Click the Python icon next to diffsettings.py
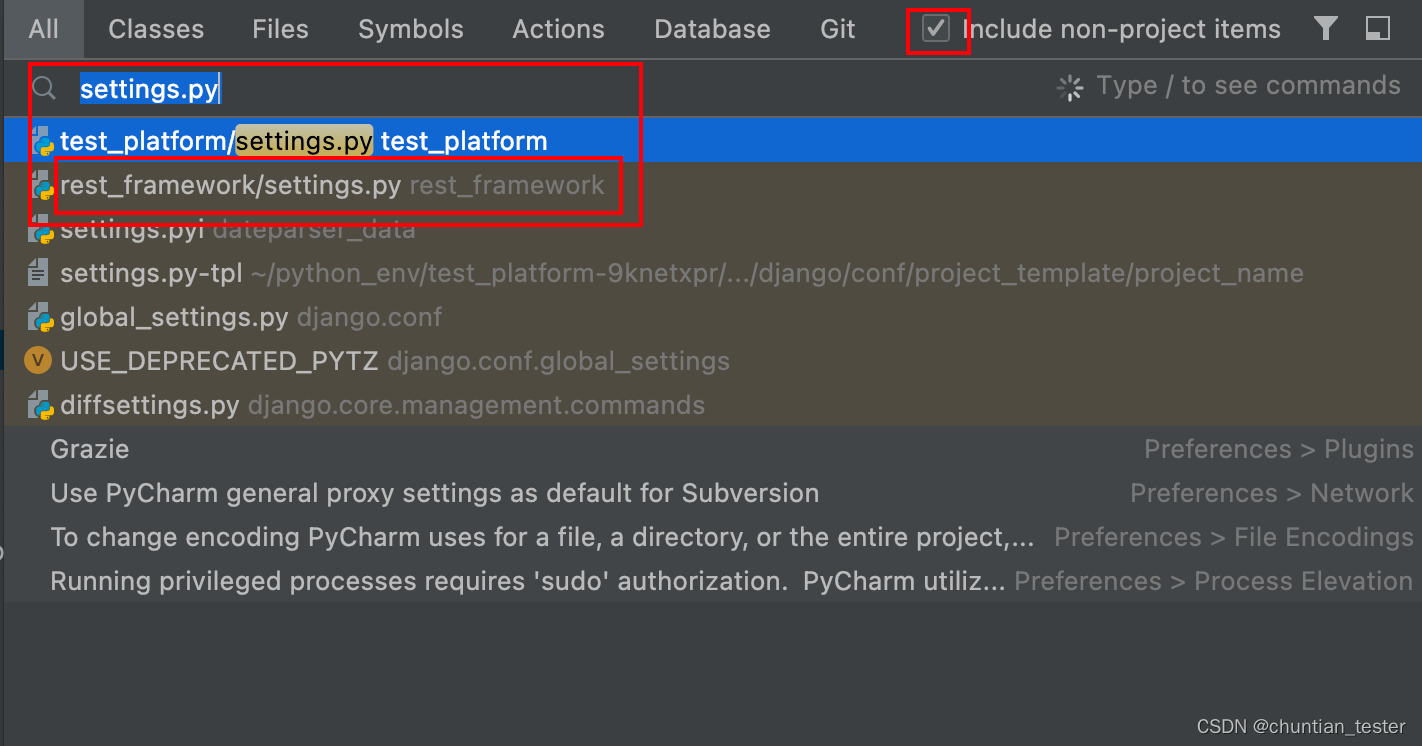This screenshot has height=746, width=1422. (x=37, y=405)
